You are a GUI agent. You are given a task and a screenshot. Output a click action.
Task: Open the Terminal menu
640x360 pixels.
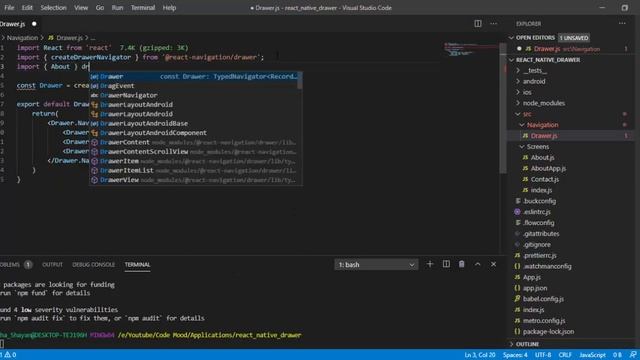tap(143, 8)
